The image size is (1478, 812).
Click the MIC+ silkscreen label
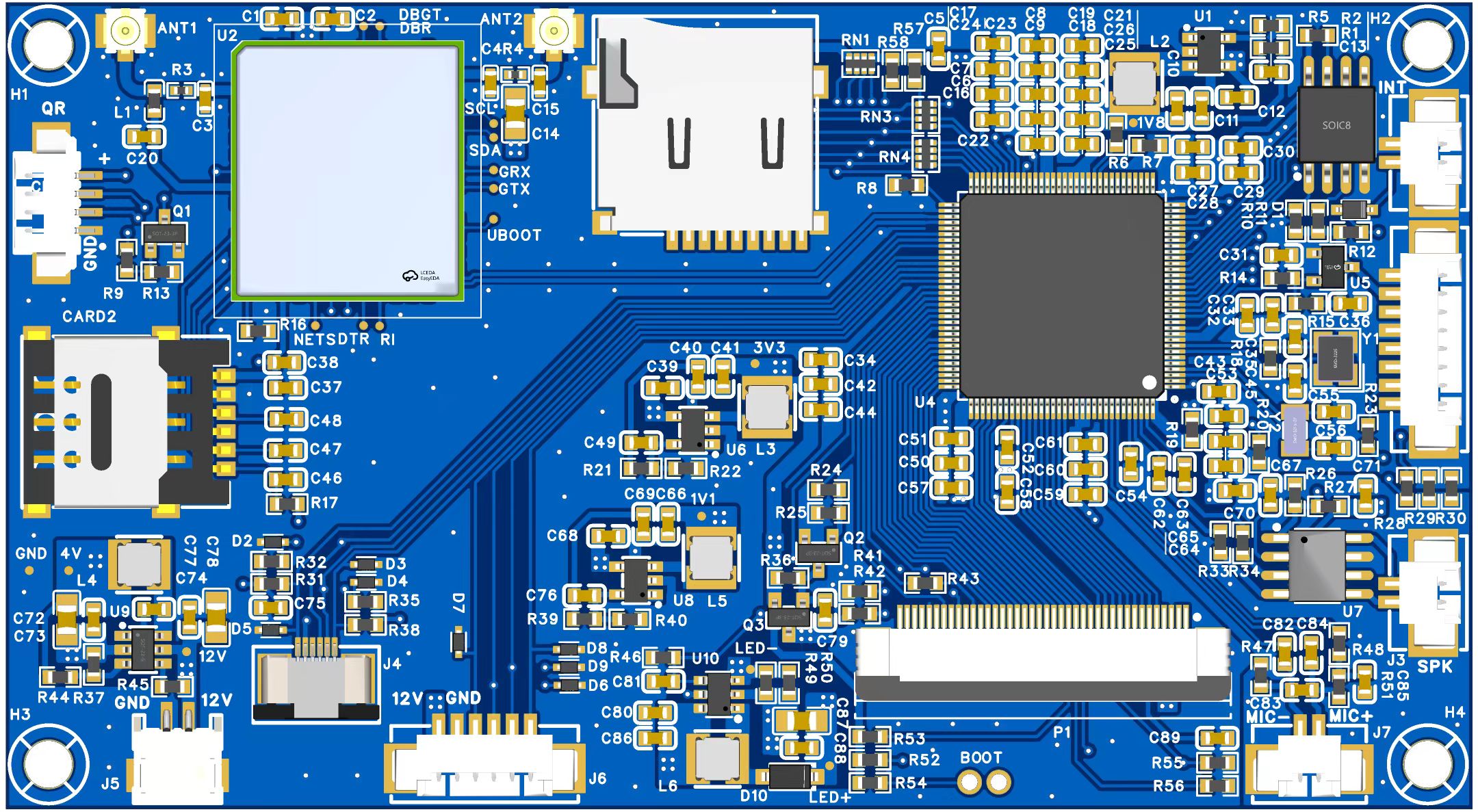pyautogui.click(x=1351, y=716)
